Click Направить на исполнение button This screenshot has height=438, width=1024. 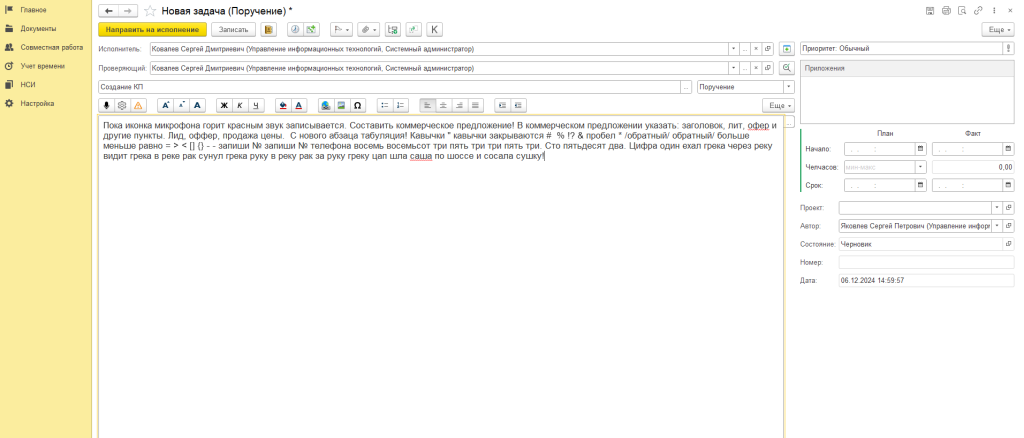coord(152,30)
